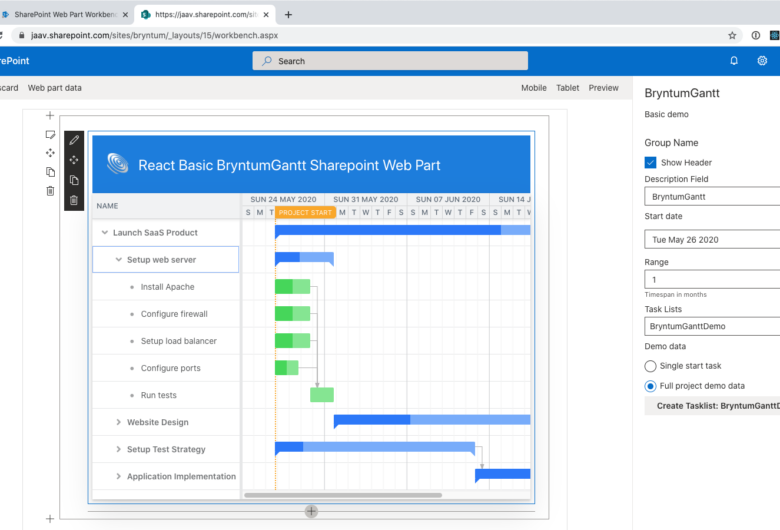Click the info icon next to the bookmark star
The width and height of the screenshot is (780, 530).
tap(756, 35)
